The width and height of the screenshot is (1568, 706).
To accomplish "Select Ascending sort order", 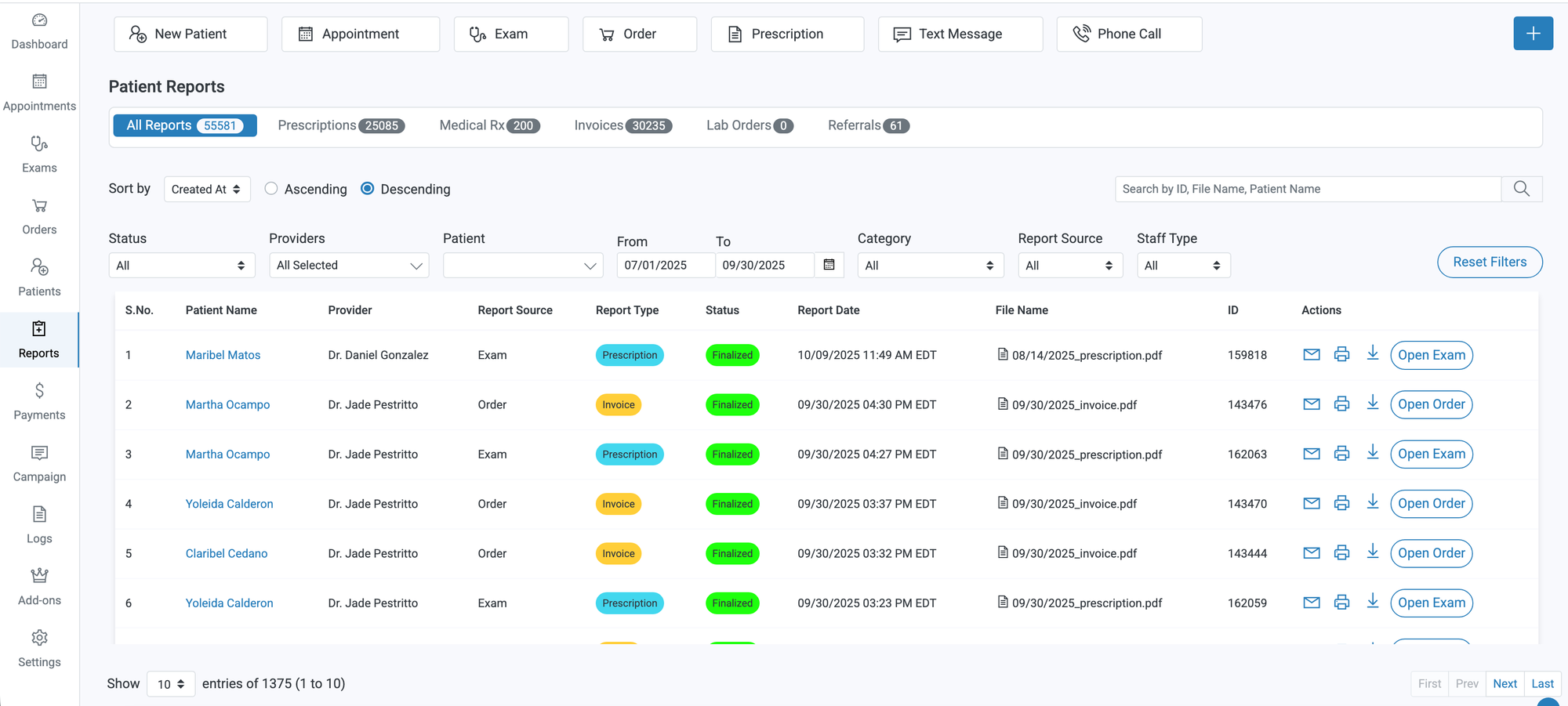I will pos(271,189).
